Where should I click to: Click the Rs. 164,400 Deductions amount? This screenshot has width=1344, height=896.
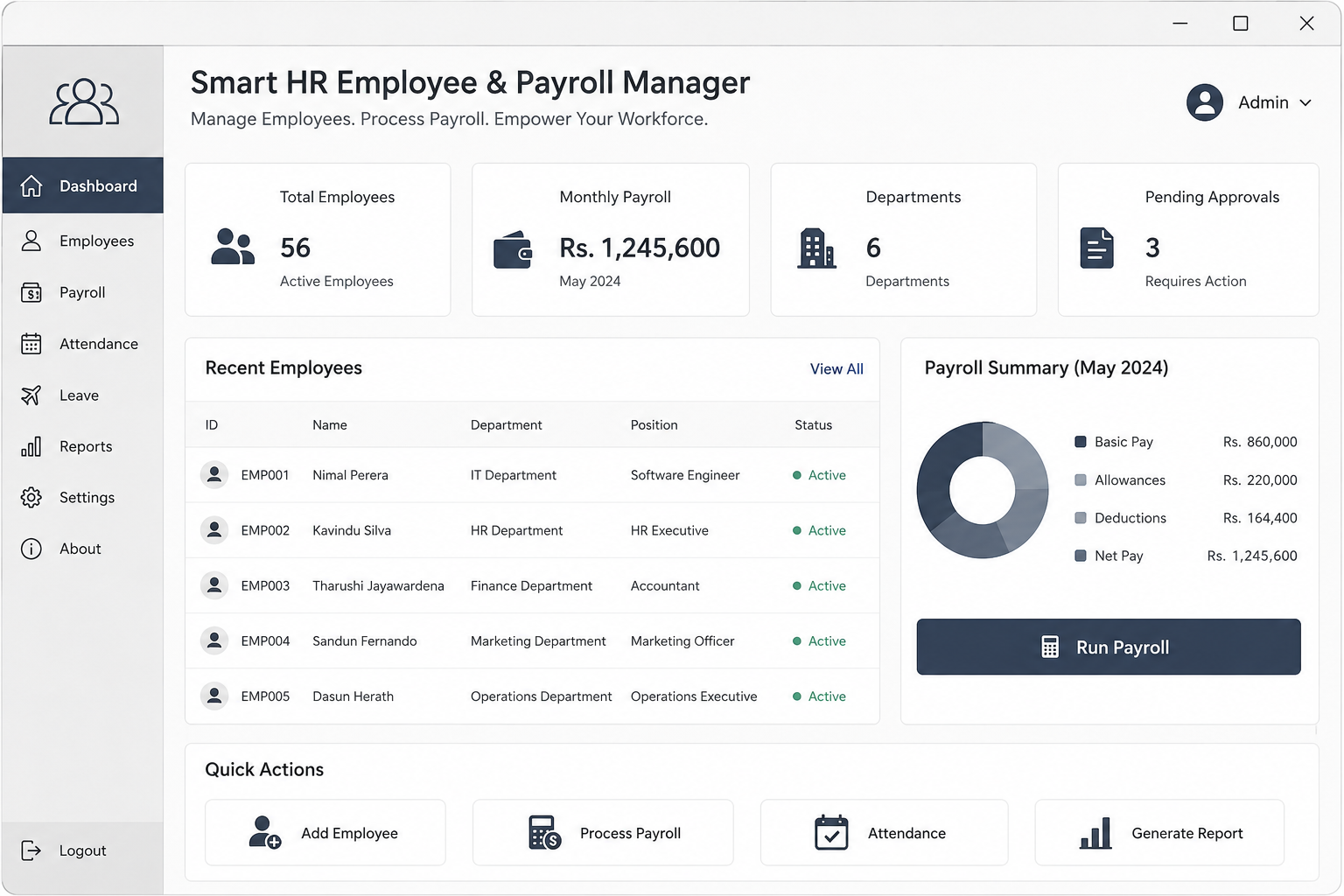coord(1260,518)
